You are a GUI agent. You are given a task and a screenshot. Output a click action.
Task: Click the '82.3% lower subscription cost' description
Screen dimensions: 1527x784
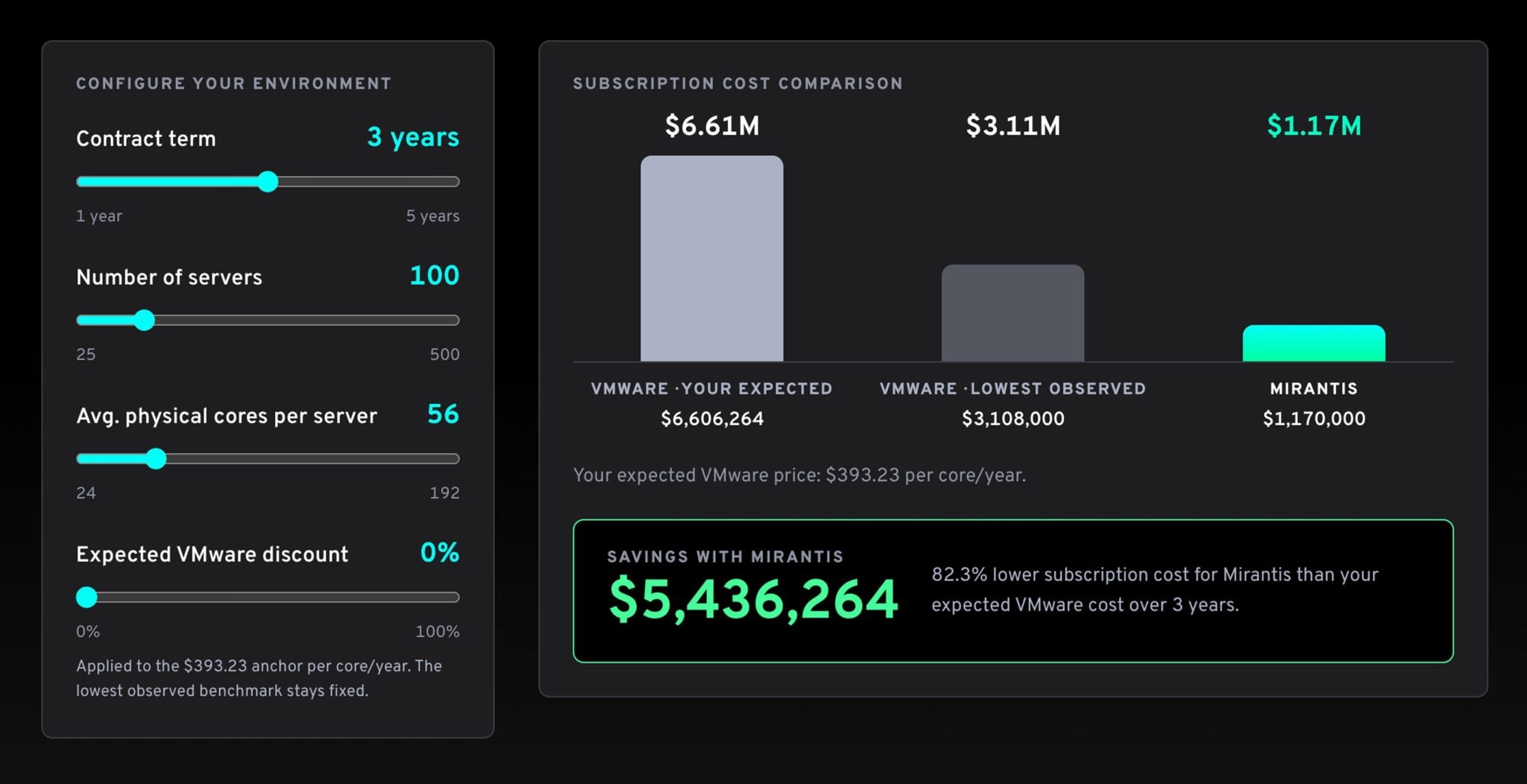1155,589
